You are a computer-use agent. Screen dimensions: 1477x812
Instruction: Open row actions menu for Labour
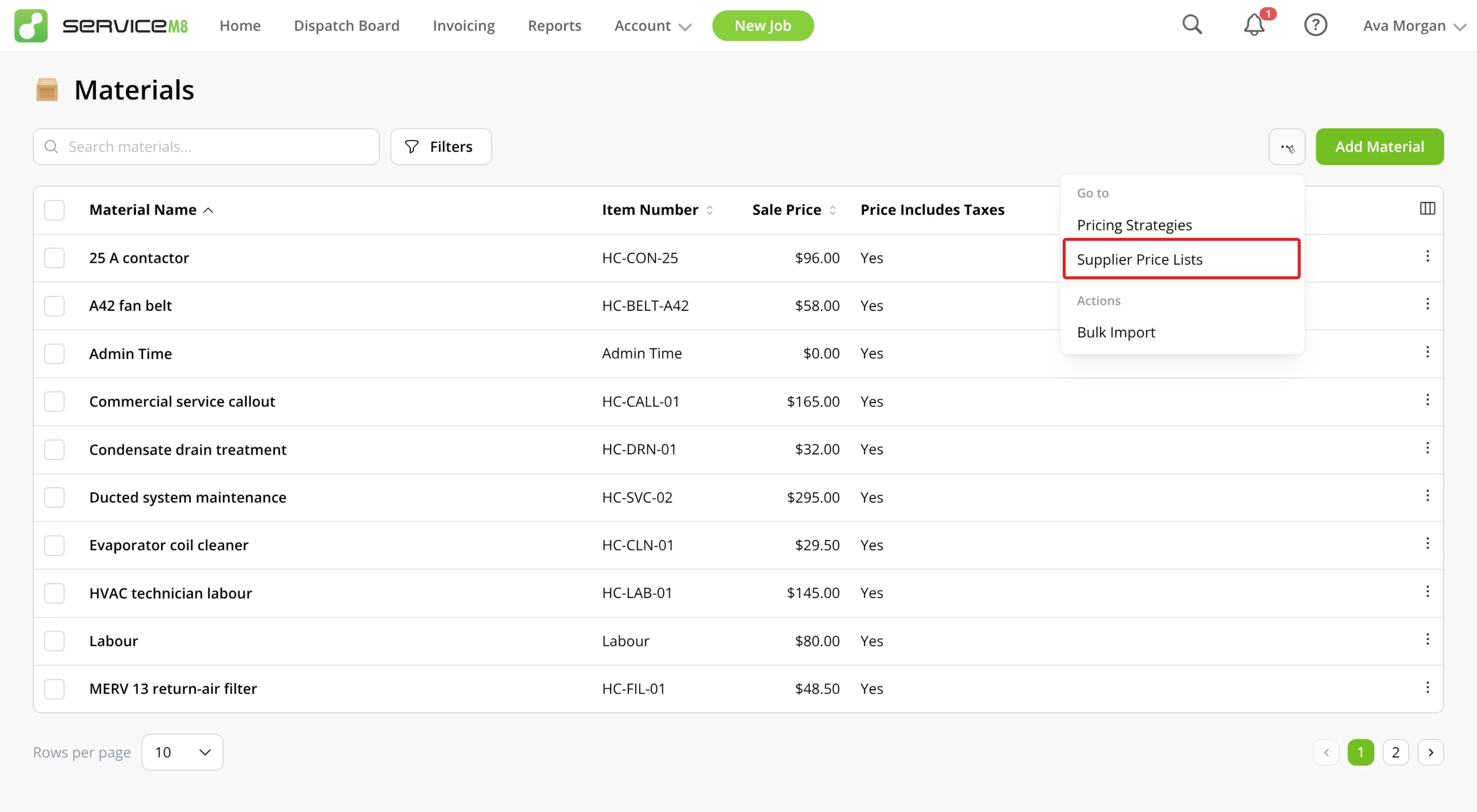(x=1427, y=639)
